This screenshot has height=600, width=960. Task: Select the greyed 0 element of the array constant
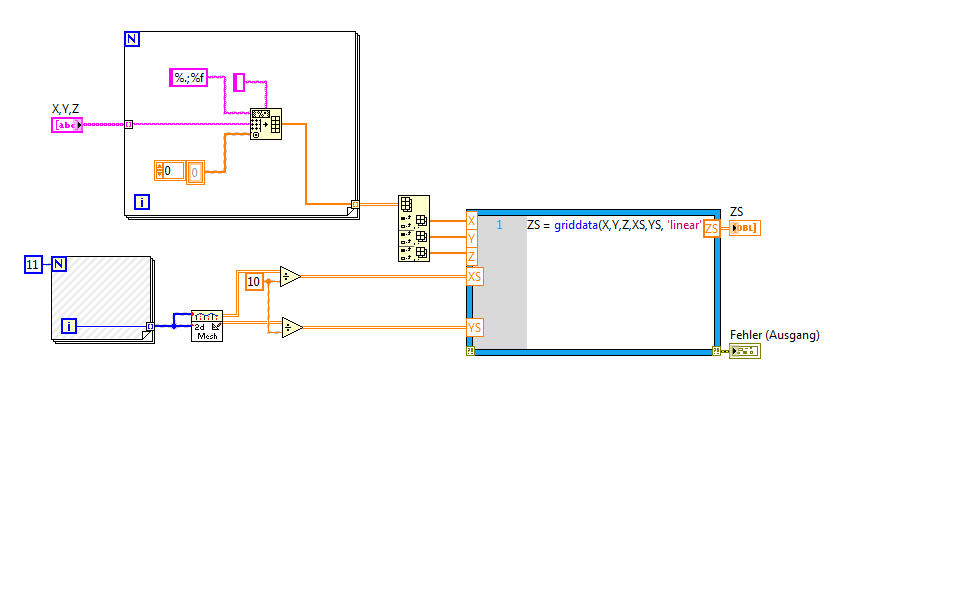point(195,173)
